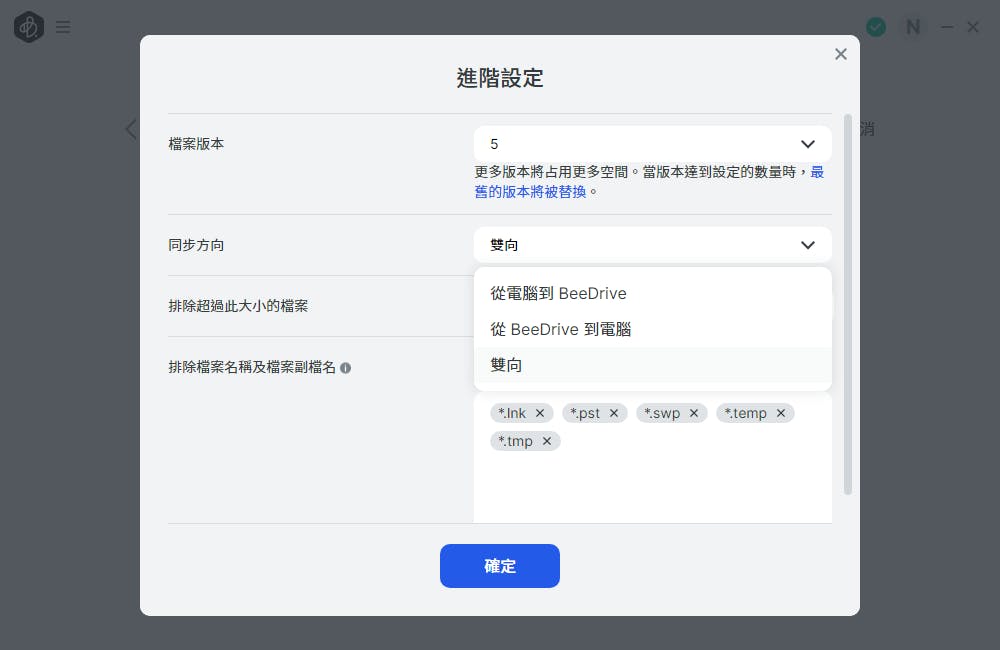
Task: Go back using the left arrow
Action: click(131, 129)
